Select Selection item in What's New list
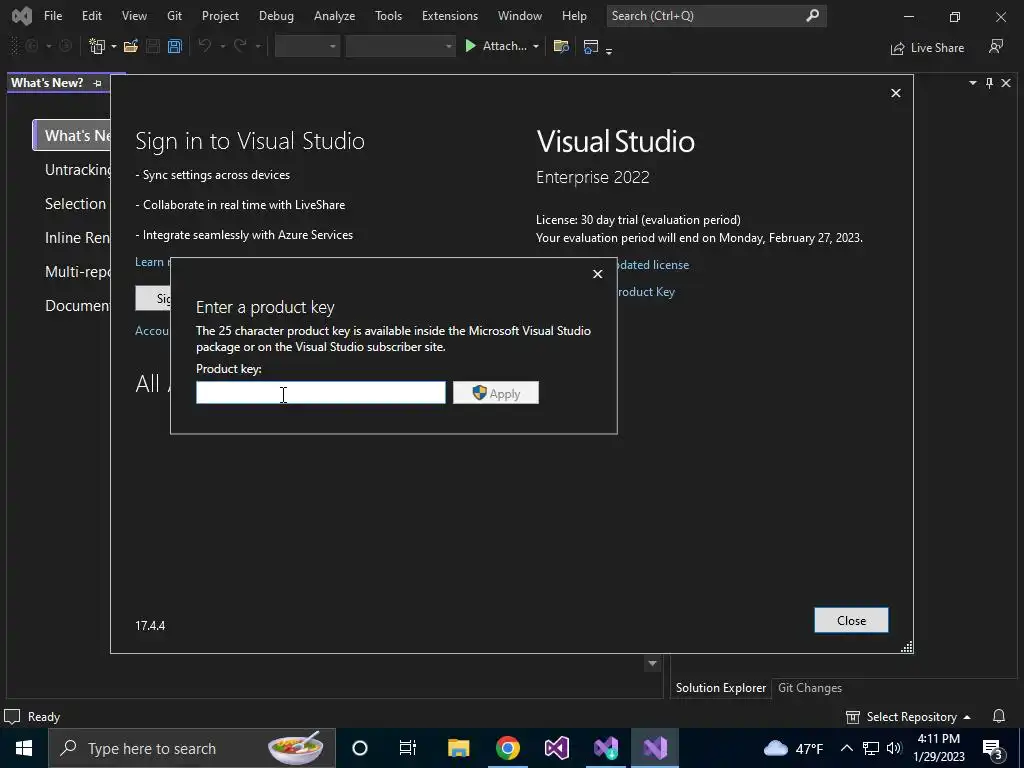The height and width of the screenshot is (768, 1024). 75,204
